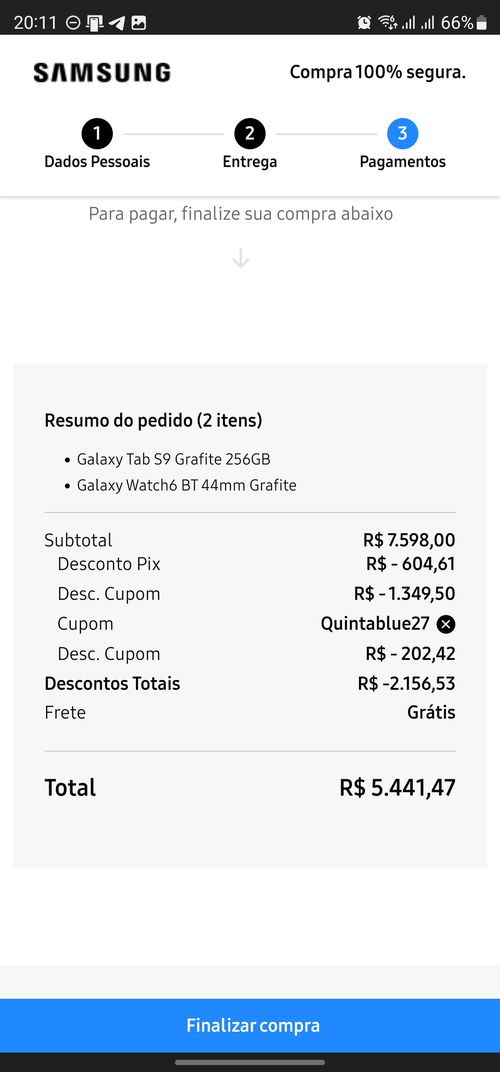
Task: Click Finalizar compra button
Action: tap(250, 1026)
